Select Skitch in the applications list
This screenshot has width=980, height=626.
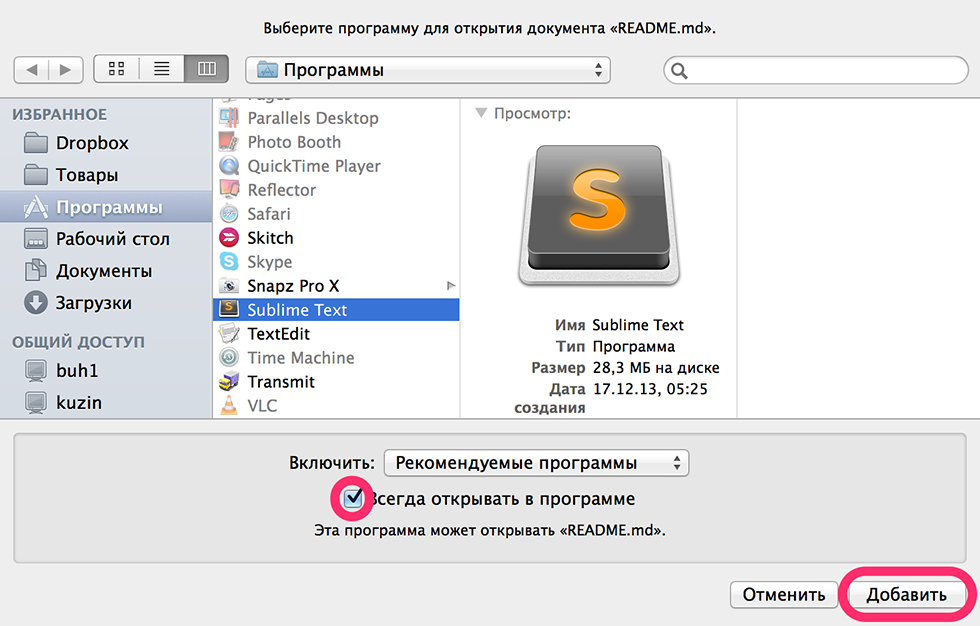point(336,238)
